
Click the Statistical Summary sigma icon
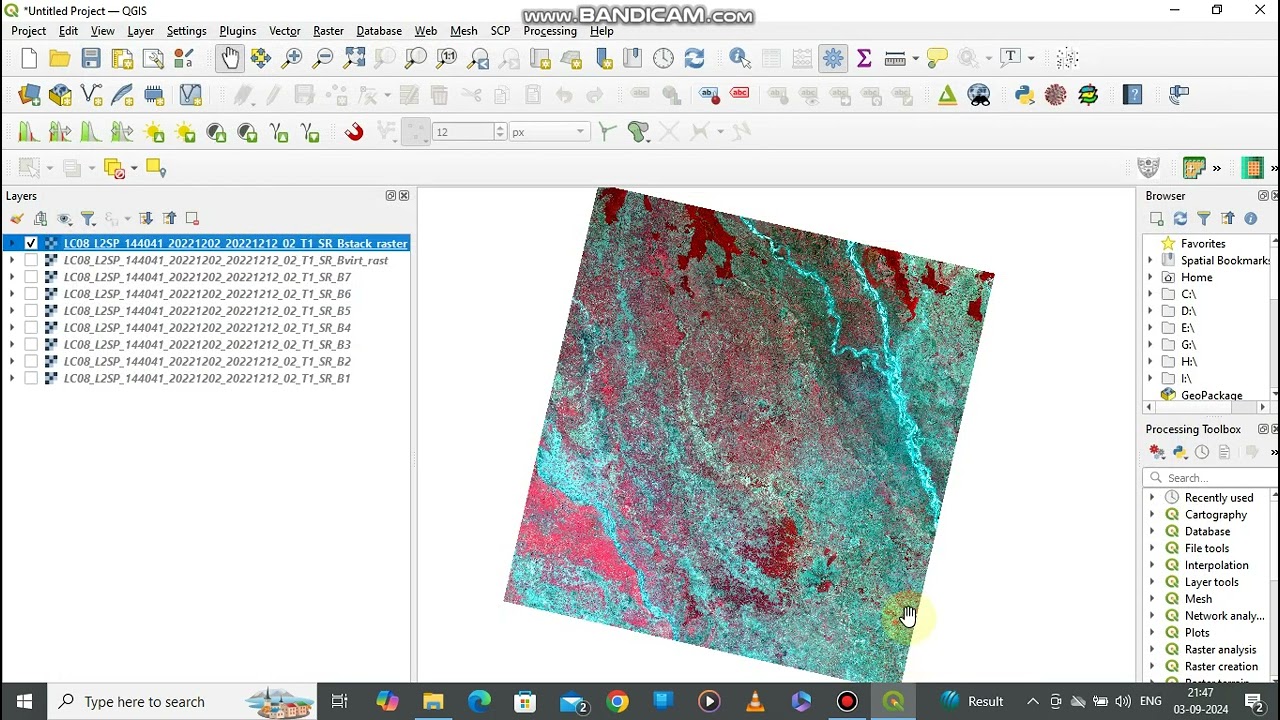pos(864,58)
